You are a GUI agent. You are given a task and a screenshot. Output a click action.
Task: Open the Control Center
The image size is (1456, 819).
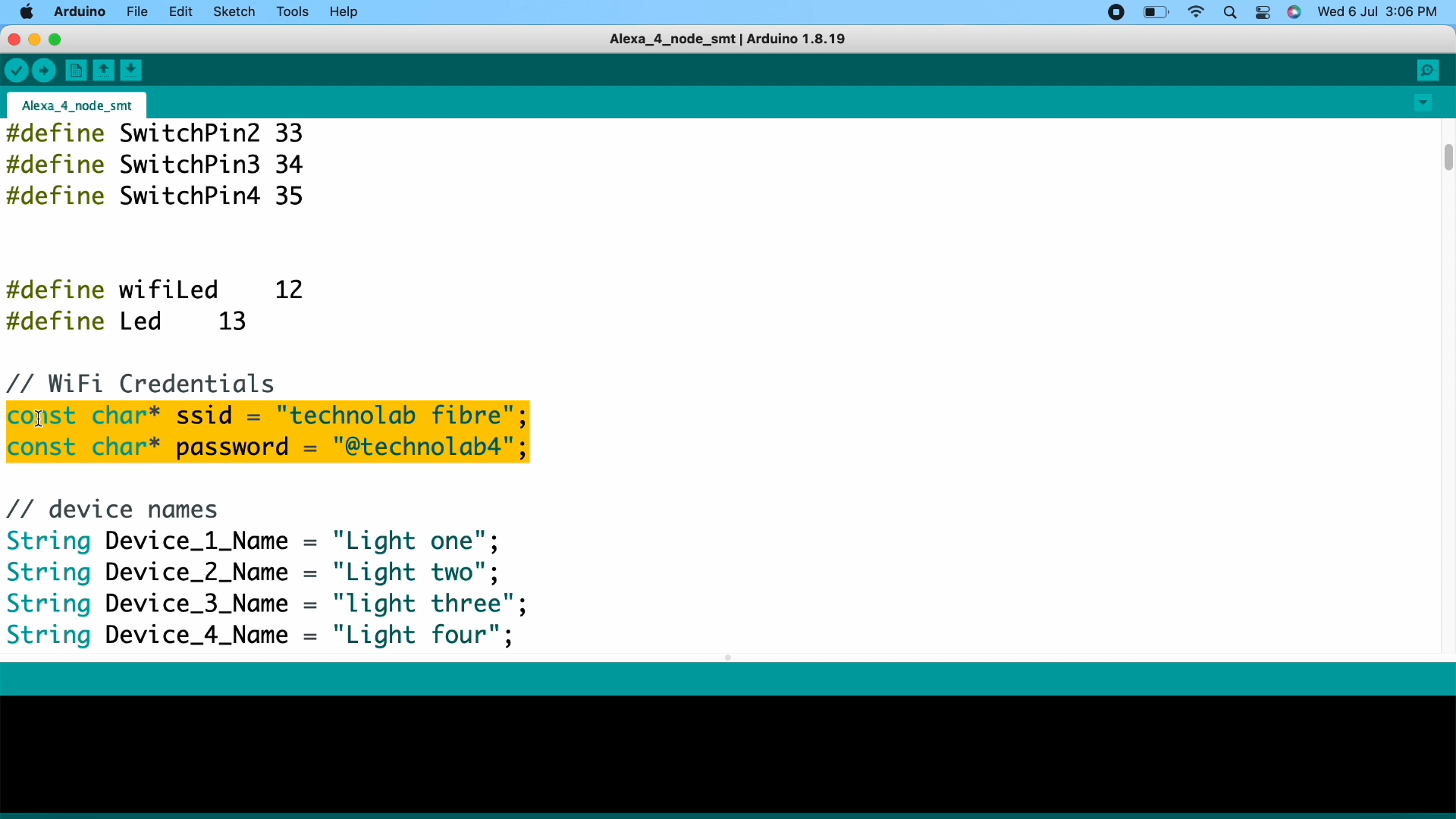tap(1263, 13)
